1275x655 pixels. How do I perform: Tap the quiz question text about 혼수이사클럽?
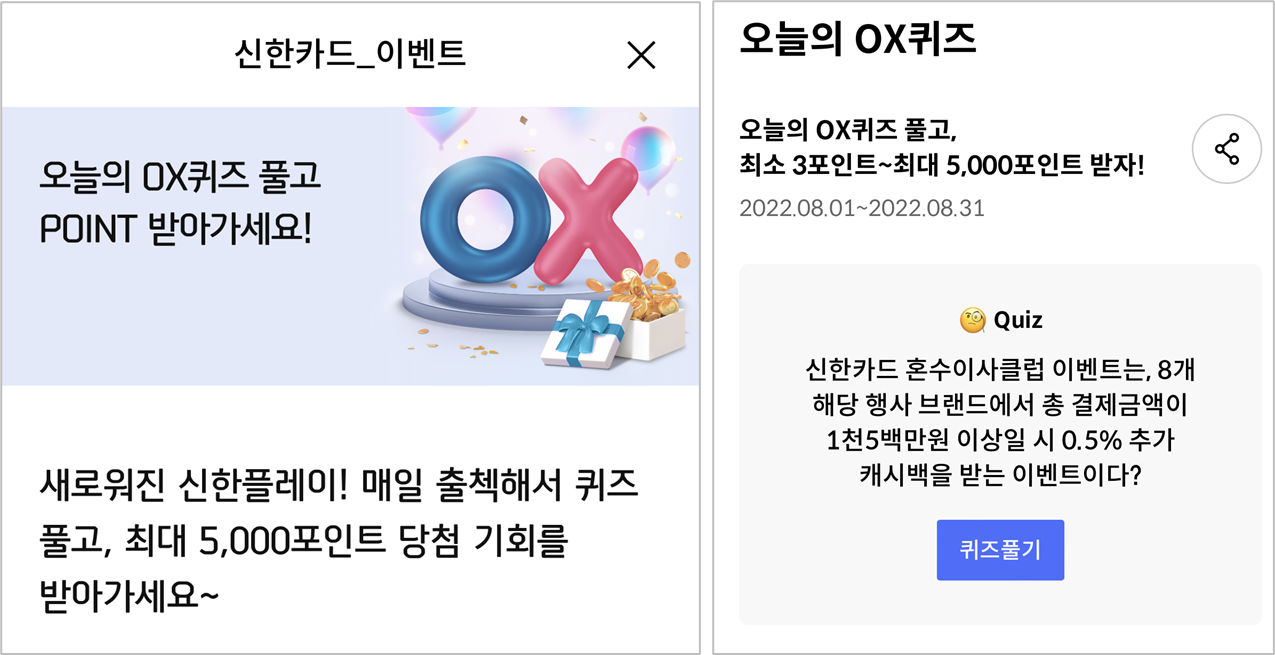1000,423
